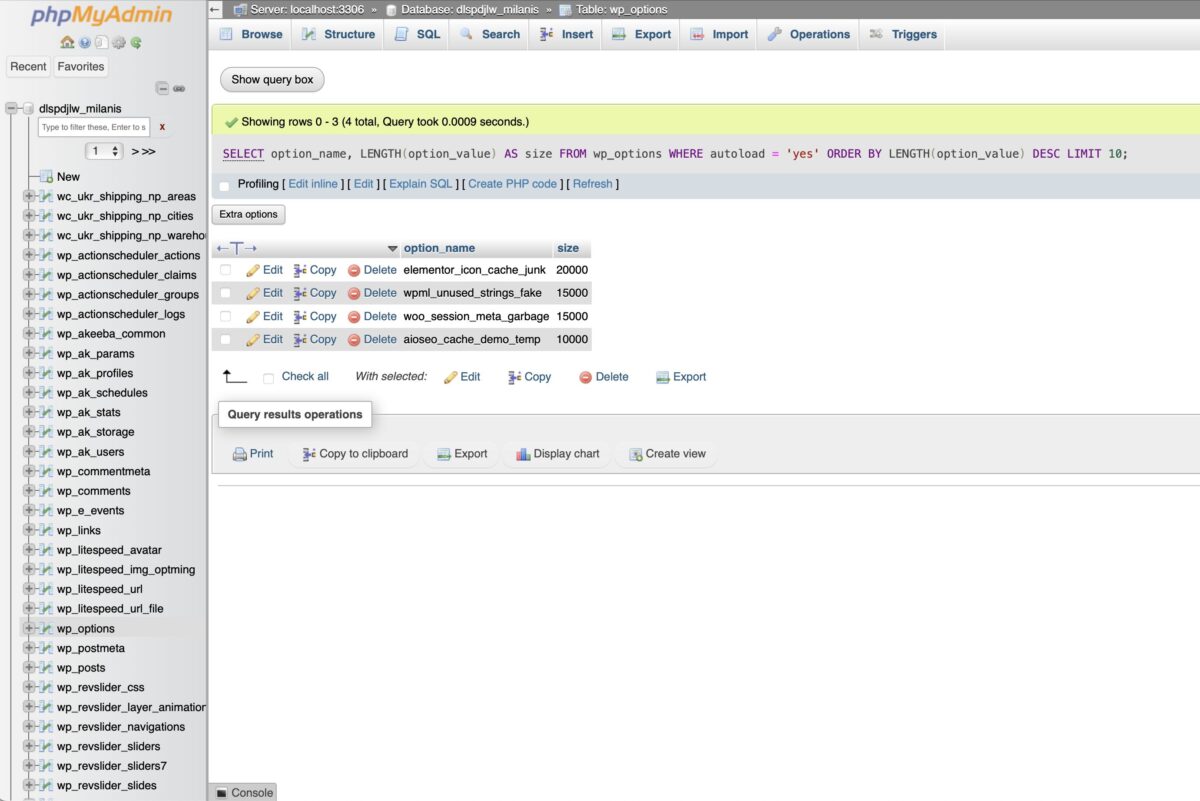Viewport: 1200px width, 801px height.
Task: Open the Structure tab
Action: click(x=337, y=34)
